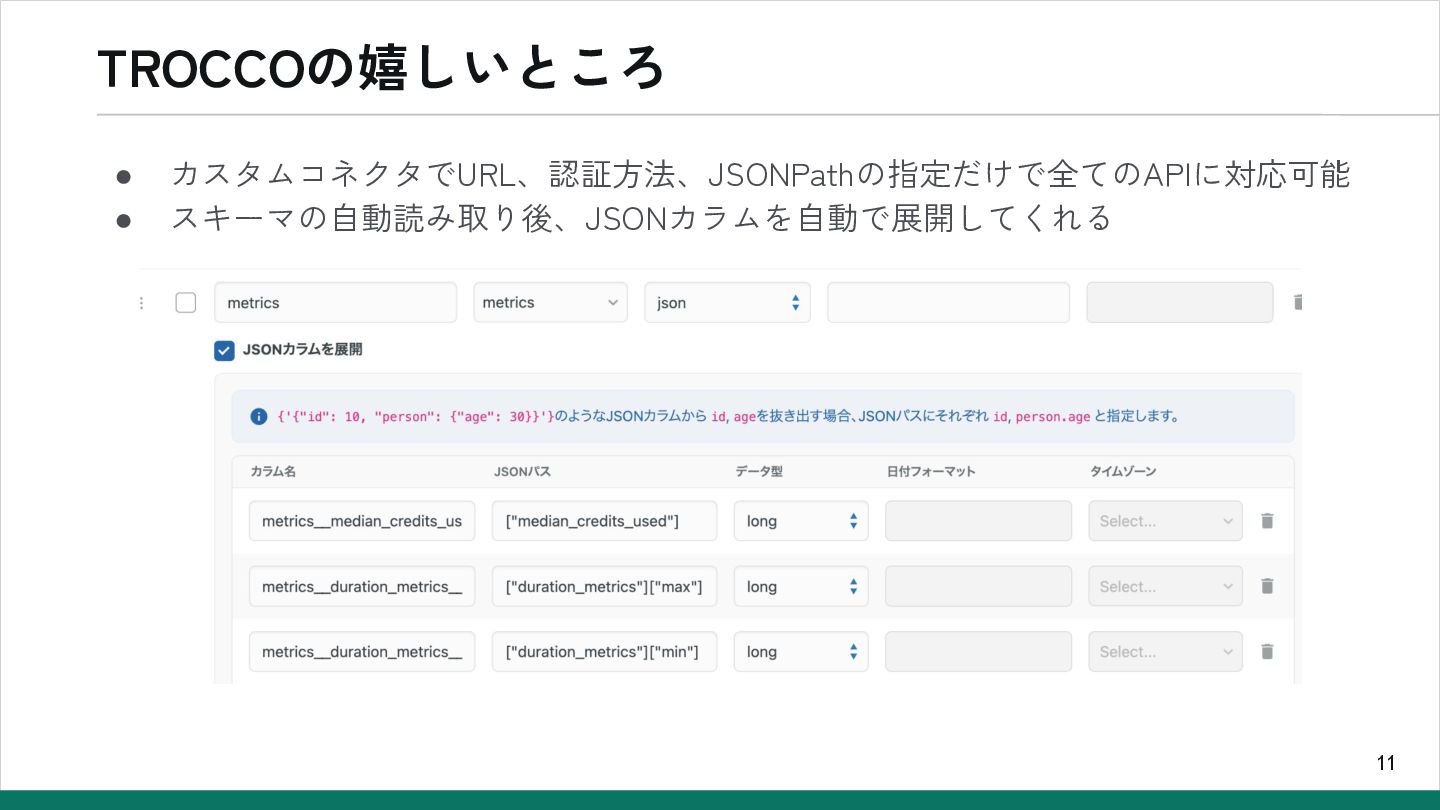
Task: Delete the median_credits_used row
Action: tap(1267, 521)
